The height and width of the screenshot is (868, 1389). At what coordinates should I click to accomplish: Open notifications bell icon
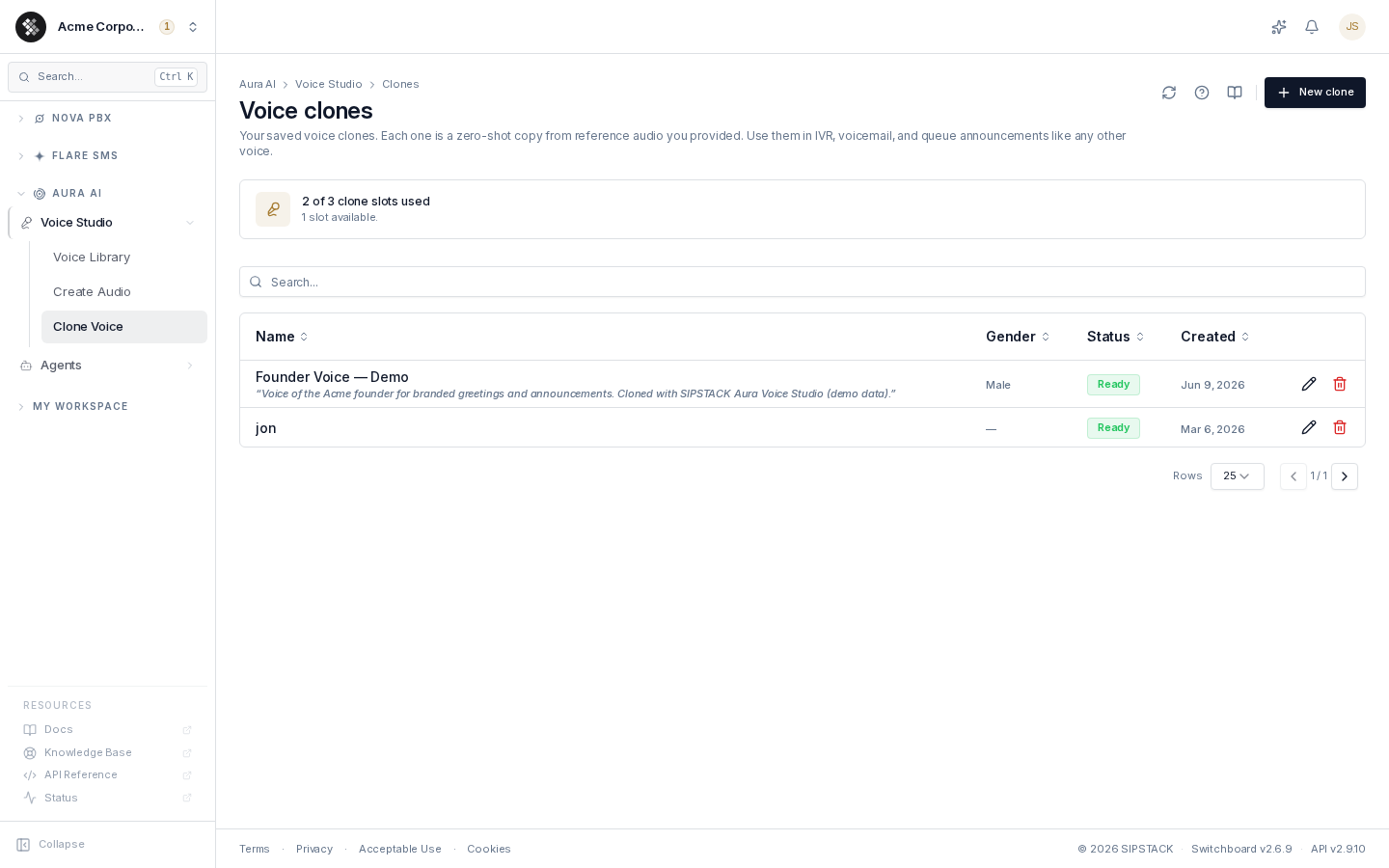point(1312,27)
